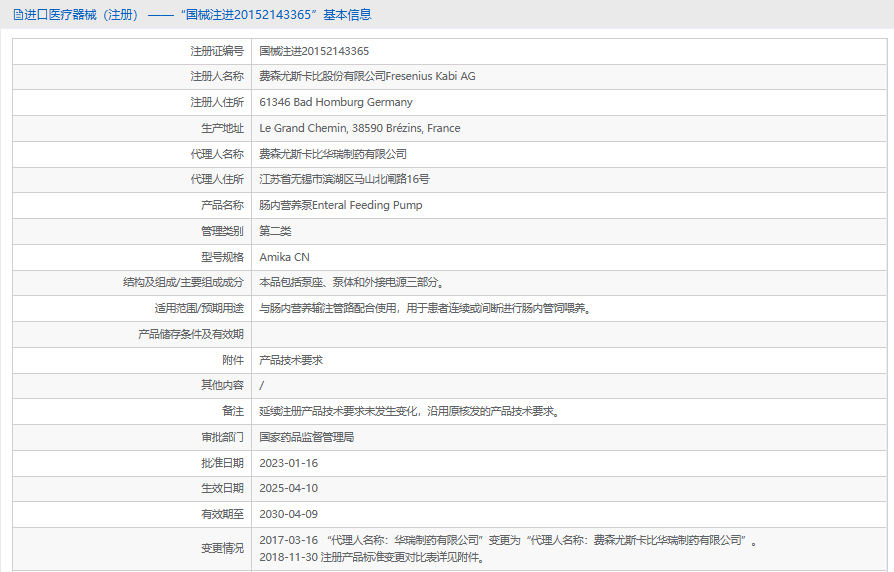
Task: Click the 生效日期 label
Action: (x=222, y=489)
